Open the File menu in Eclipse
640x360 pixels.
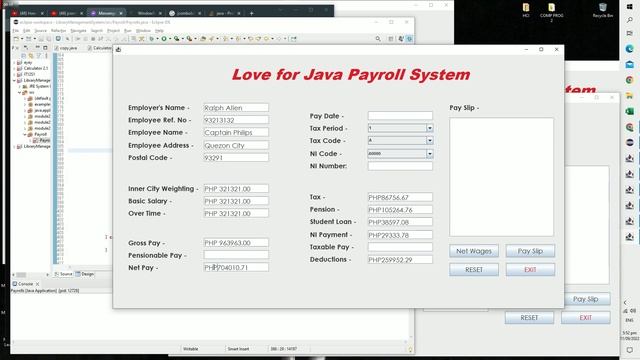coord(15,31)
